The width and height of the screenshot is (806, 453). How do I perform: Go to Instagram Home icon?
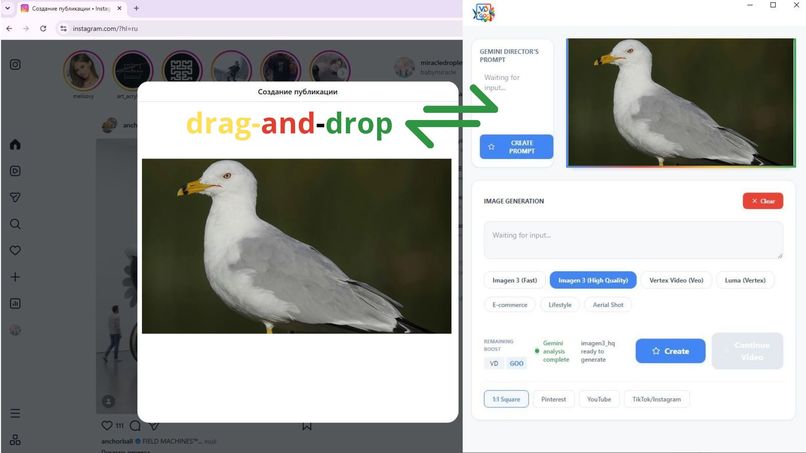[x=15, y=144]
